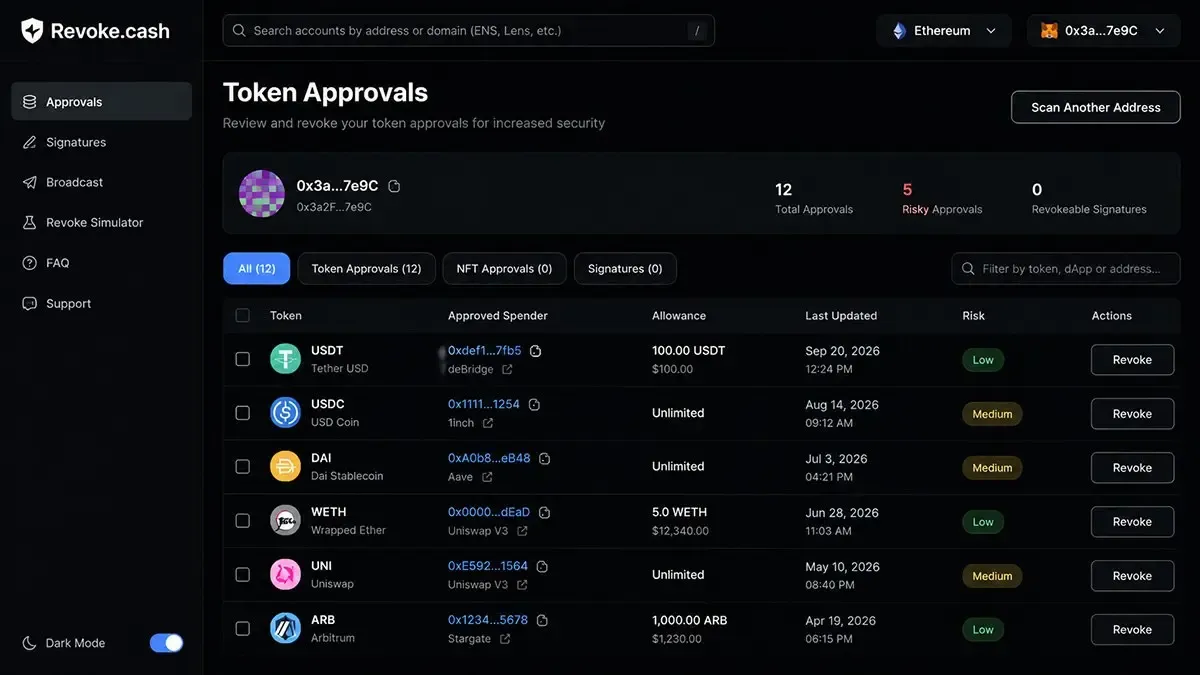The width and height of the screenshot is (1200, 675).
Task: Open Aave external link icon
Action: click(487, 477)
